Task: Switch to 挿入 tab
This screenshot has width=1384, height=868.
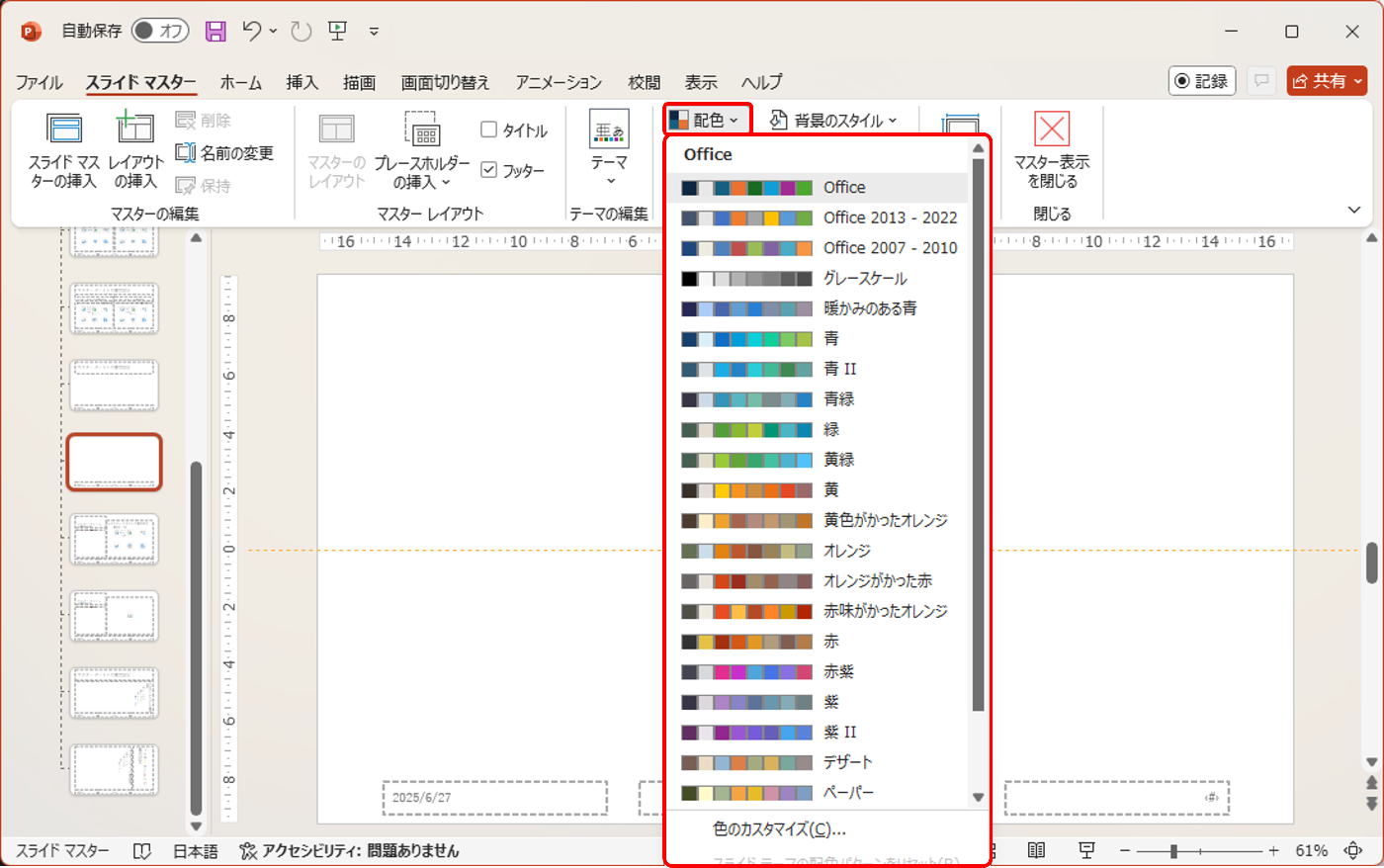Action: (302, 82)
